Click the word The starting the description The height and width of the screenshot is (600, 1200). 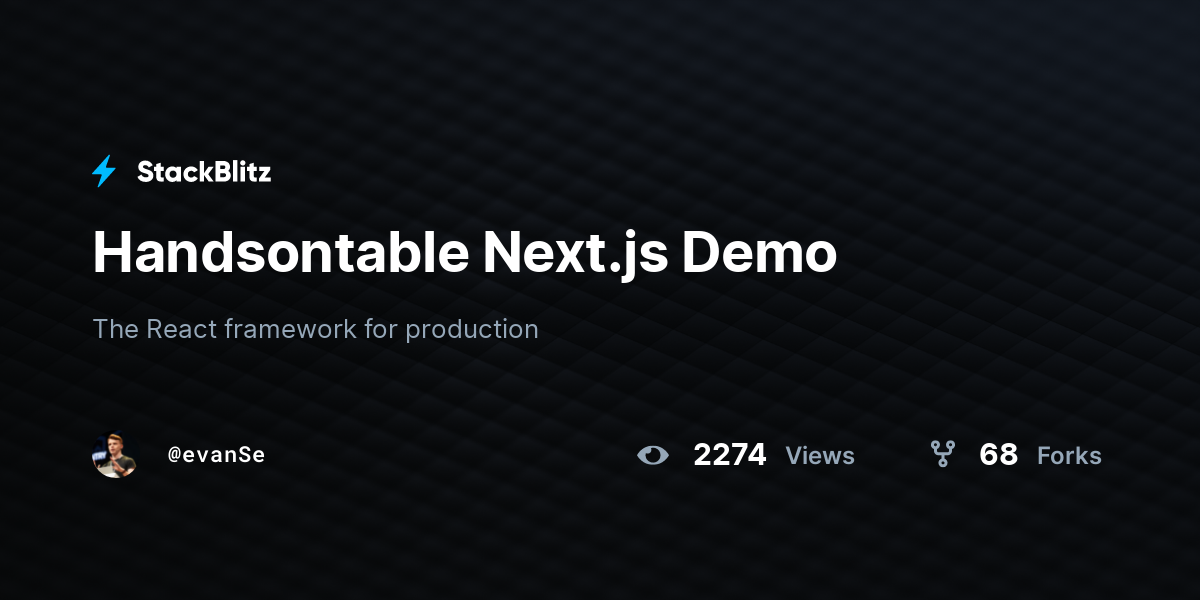click(x=116, y=329)
